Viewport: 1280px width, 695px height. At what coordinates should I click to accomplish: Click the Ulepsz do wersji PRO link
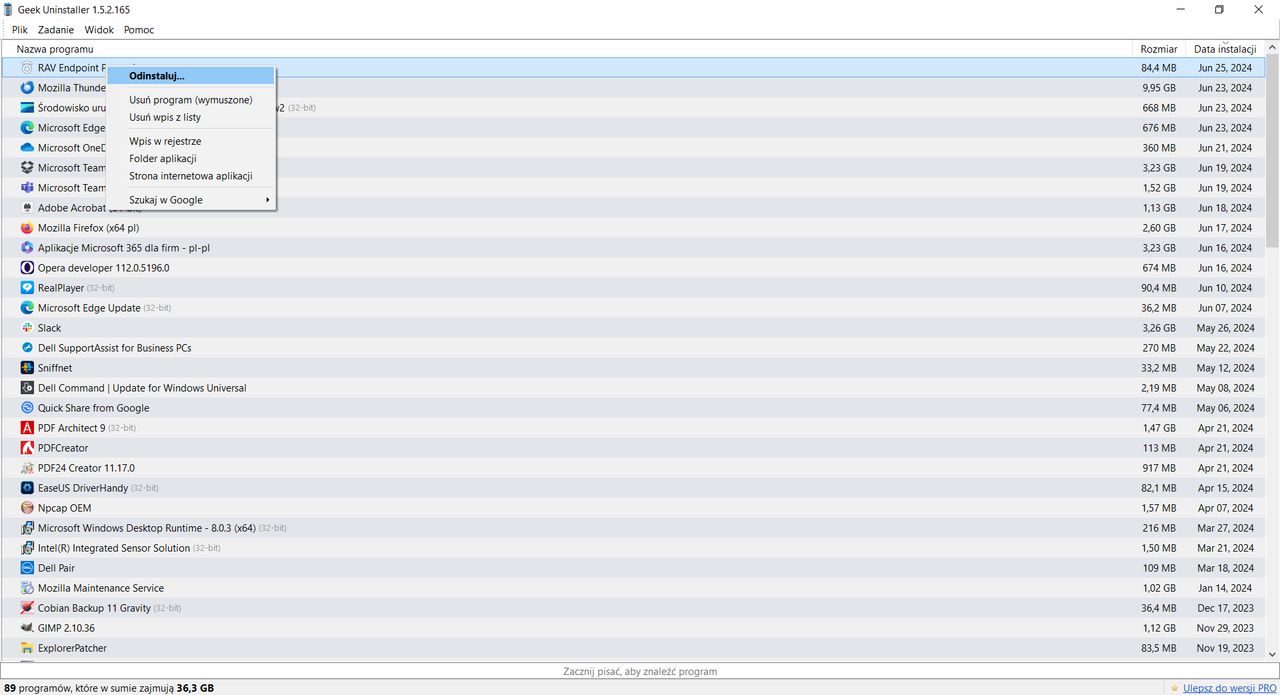pyautogui.click(x=1231, y=687)
